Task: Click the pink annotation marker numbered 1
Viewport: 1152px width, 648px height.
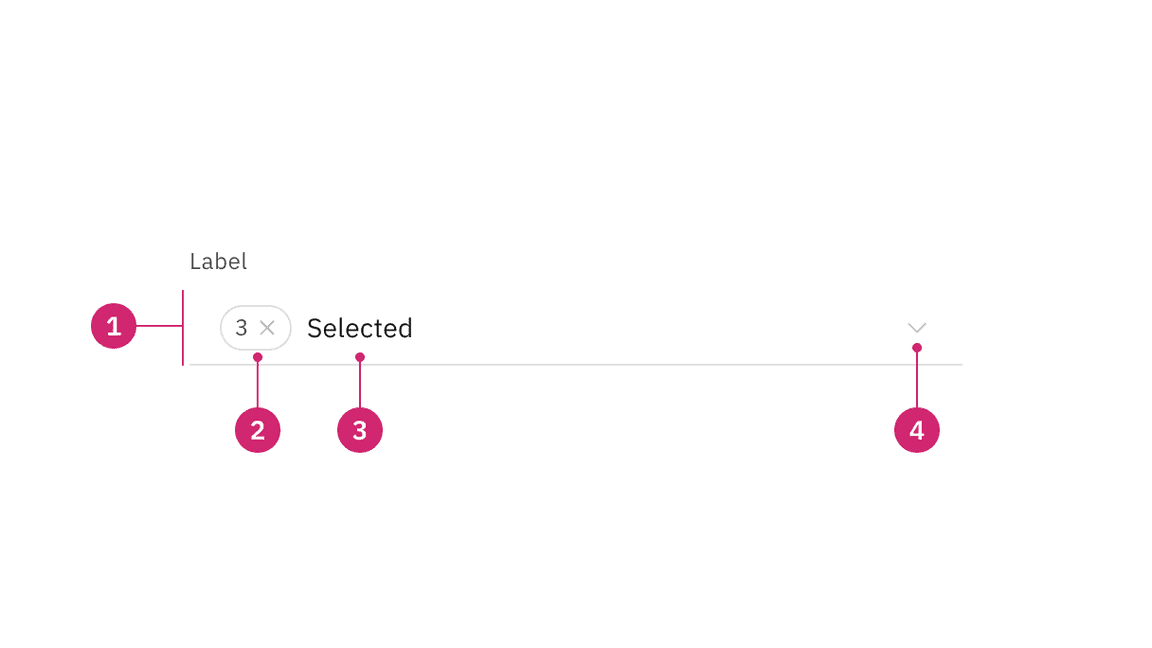Action: [113, 326]
